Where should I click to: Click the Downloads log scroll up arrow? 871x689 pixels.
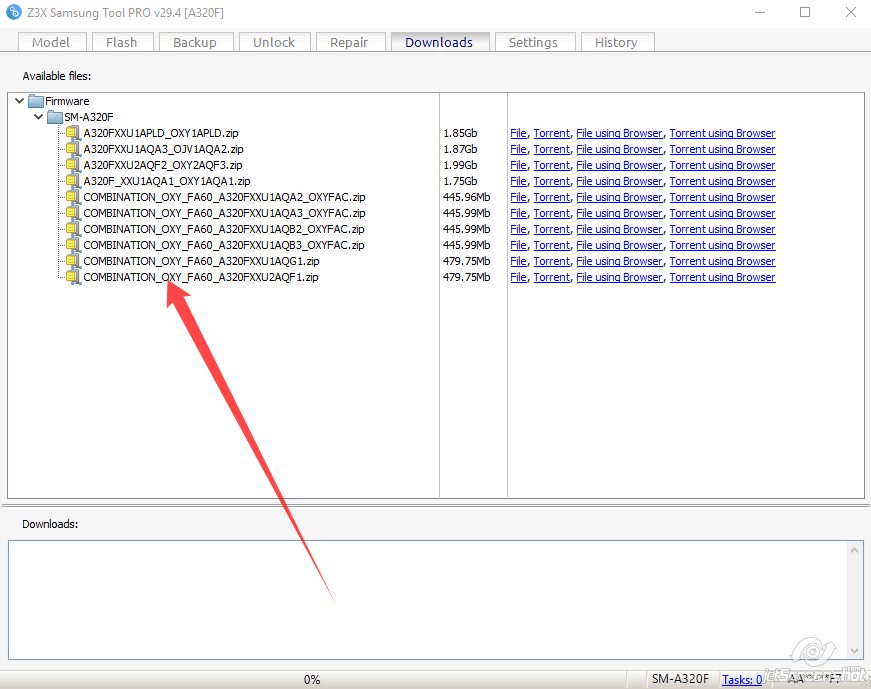point(855,550)
